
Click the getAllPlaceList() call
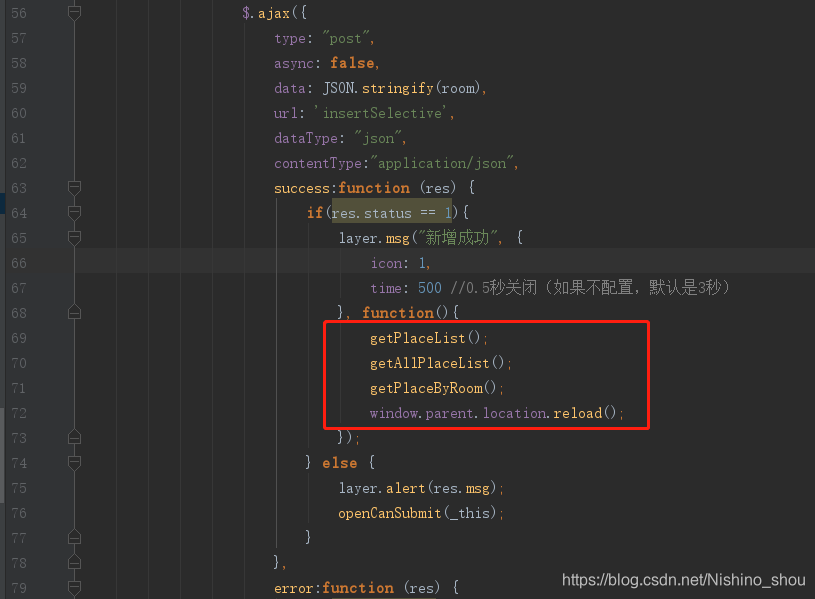click(x=437, y=363)
